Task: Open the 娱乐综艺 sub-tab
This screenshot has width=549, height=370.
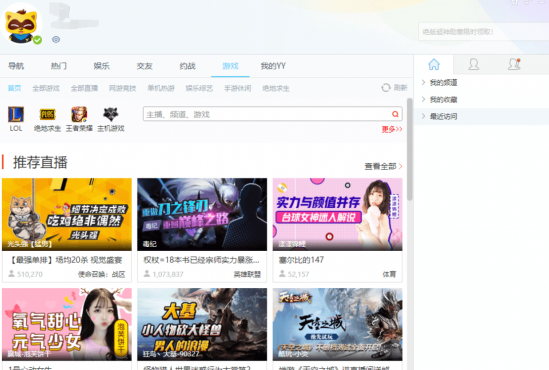Action: pos(199,88)
